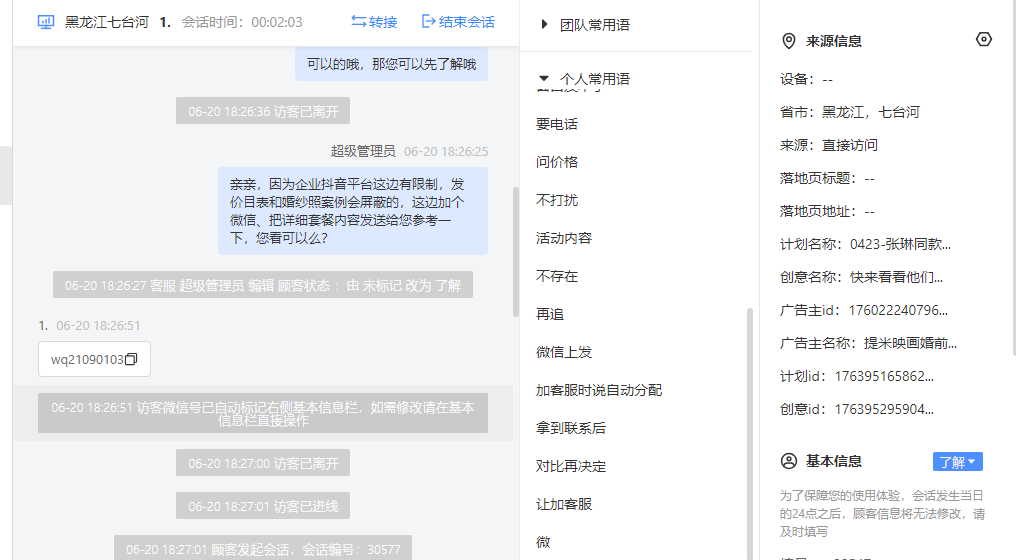
Task: Open the 了解 customer status dropdown
Action: [958, 461]
